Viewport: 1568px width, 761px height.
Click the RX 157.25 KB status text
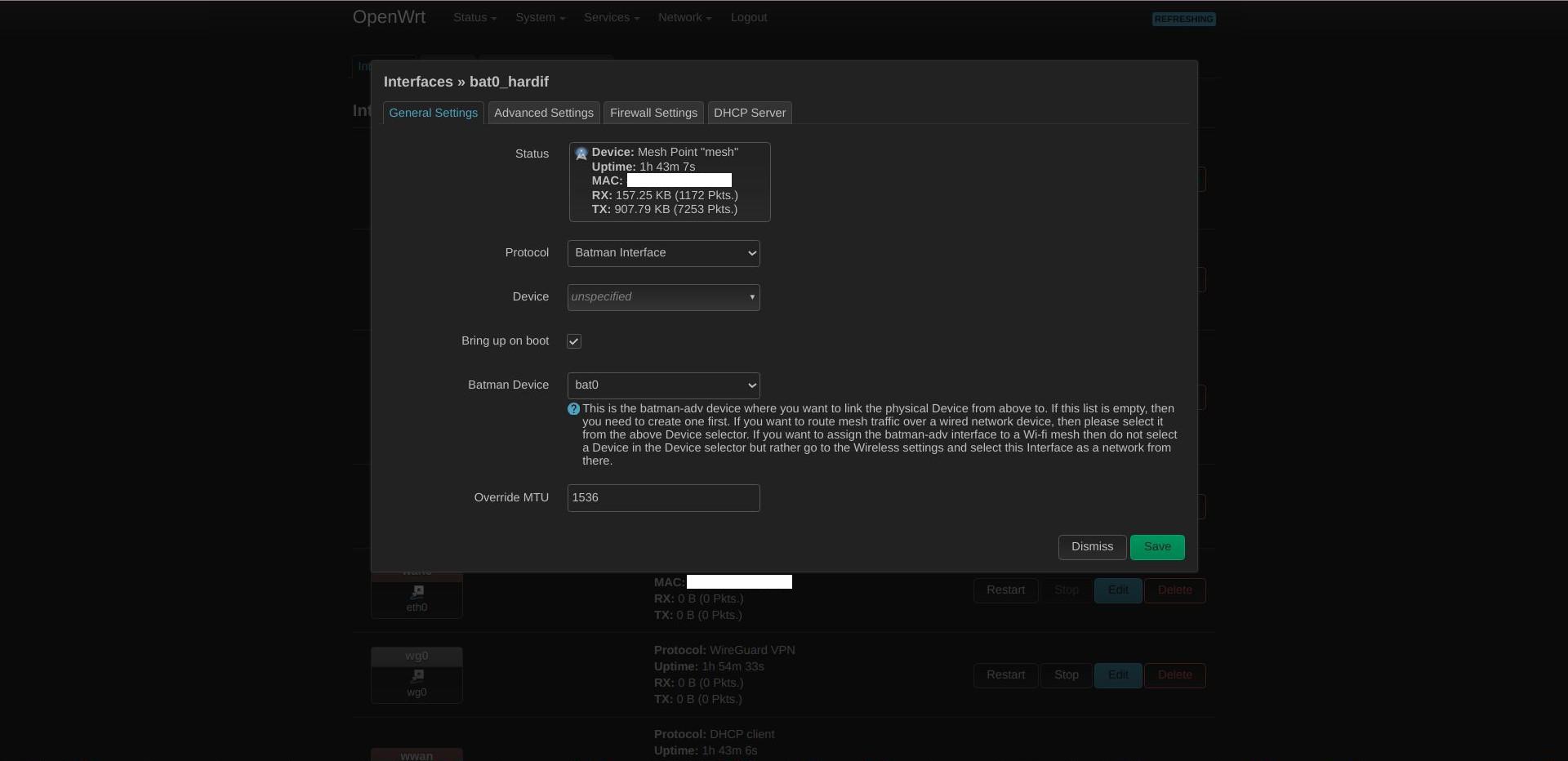pos(665,195)
